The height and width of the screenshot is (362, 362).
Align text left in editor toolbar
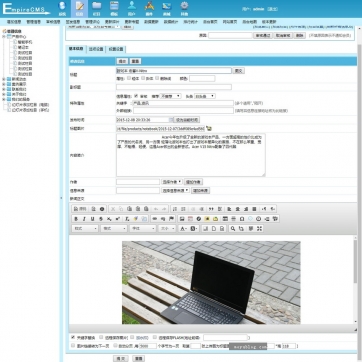coord(229,209)
